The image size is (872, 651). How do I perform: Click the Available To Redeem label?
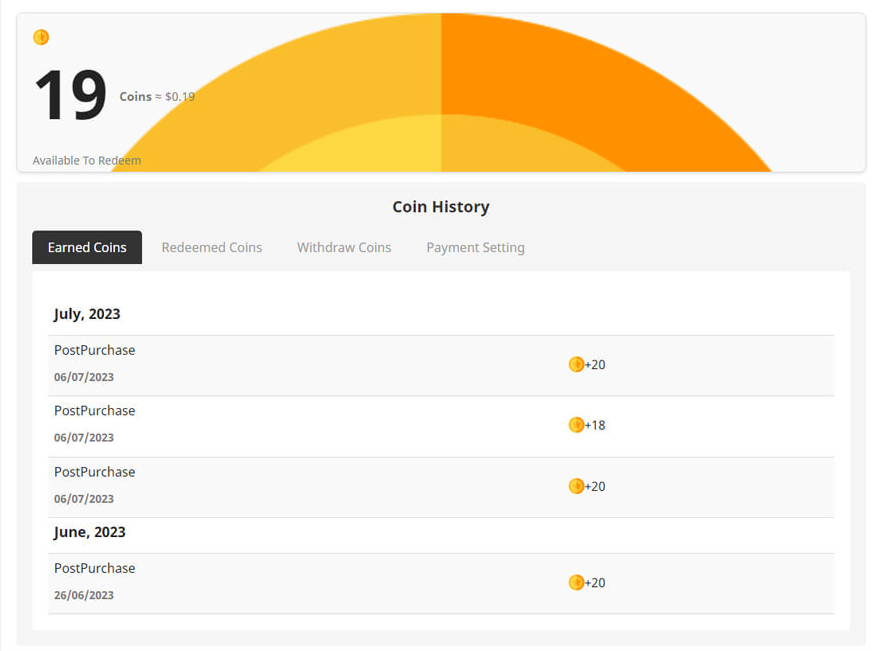coord(86,160)
